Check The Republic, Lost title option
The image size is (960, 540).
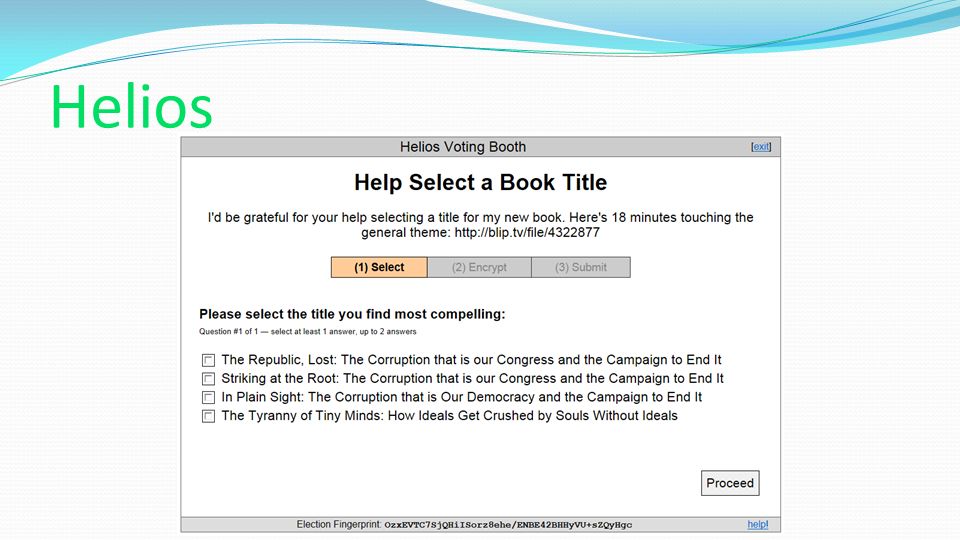point(209,361)
